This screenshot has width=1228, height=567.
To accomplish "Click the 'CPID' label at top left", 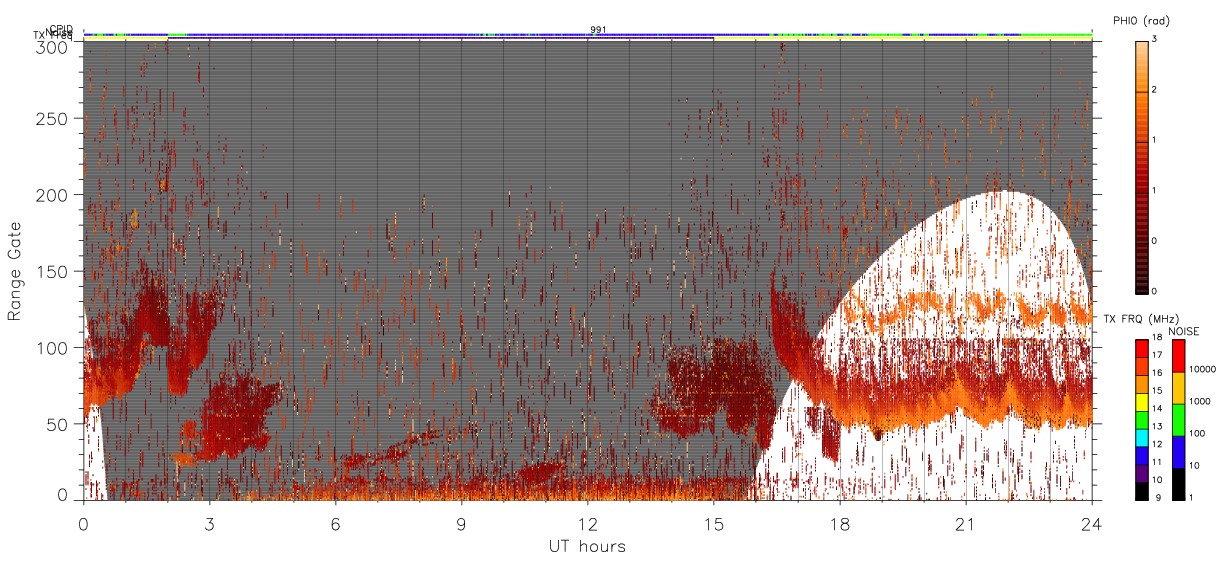I will point(62,29).
